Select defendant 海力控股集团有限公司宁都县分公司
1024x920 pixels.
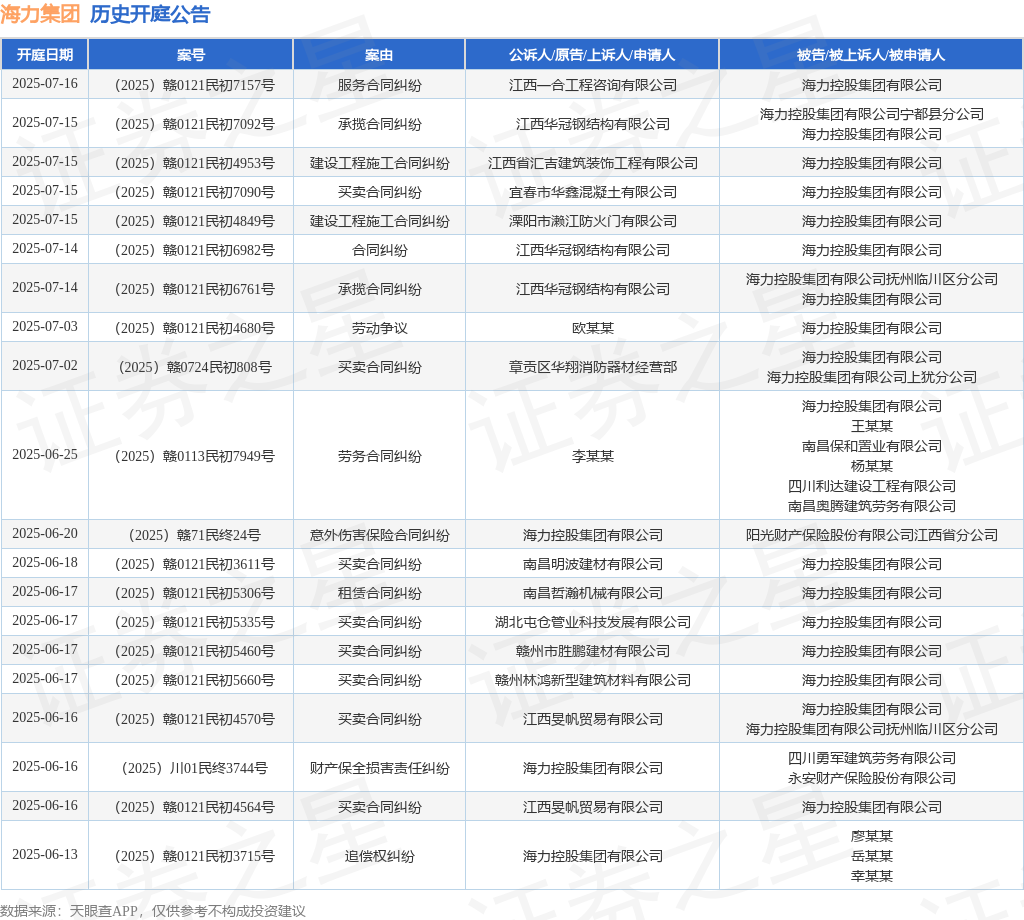pyautogui.click(x=871, y=114)
